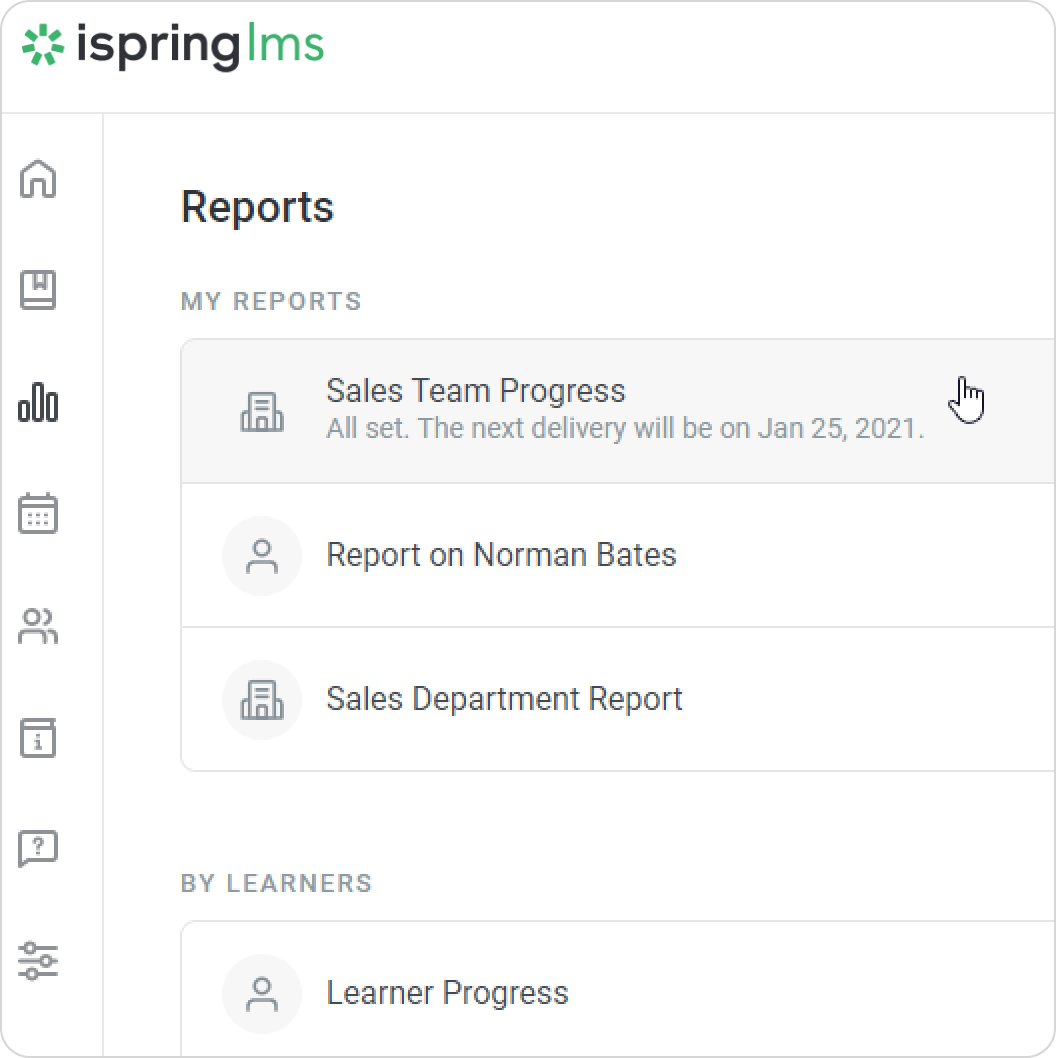1056x1058 pixels.
Task: Open the Report on Norman Bates
Action: click(501, 555)
